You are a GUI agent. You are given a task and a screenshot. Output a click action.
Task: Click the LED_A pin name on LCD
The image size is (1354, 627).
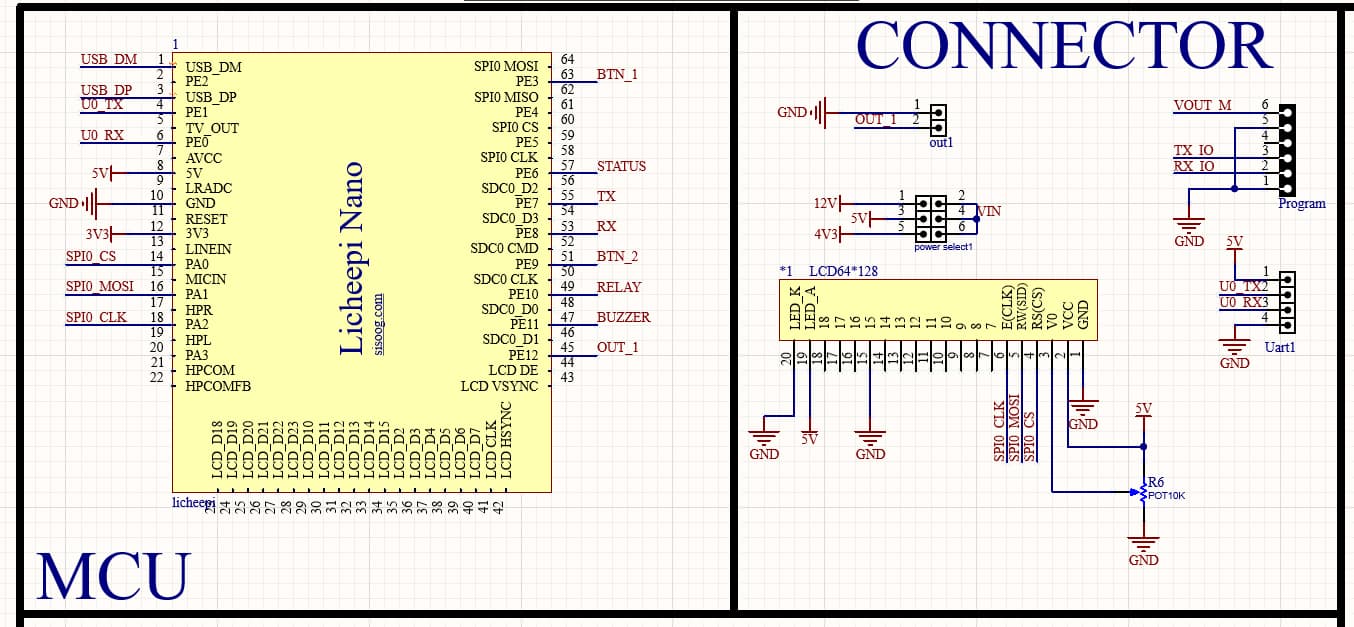click(x=810, y=309)
